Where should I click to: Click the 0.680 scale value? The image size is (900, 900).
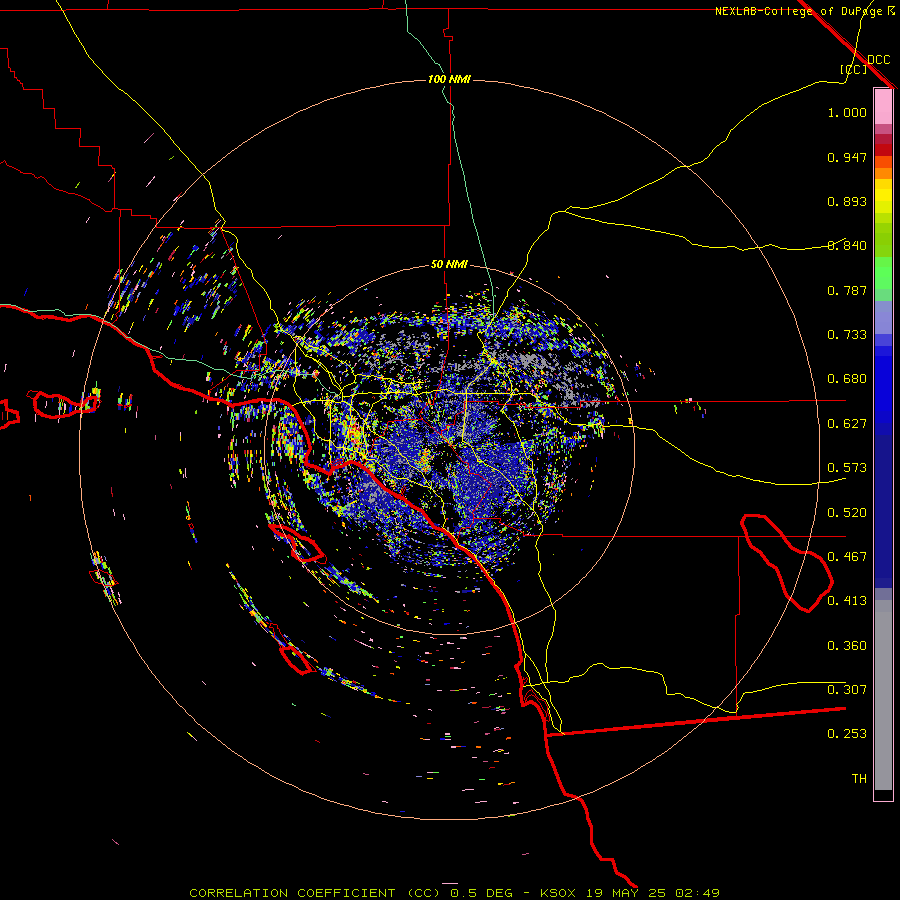point(847,379)
